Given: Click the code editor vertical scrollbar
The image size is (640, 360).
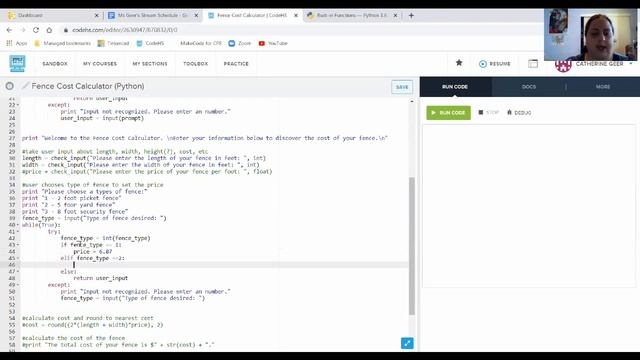Looking at the screenshot, I should [x=411, y=246].
